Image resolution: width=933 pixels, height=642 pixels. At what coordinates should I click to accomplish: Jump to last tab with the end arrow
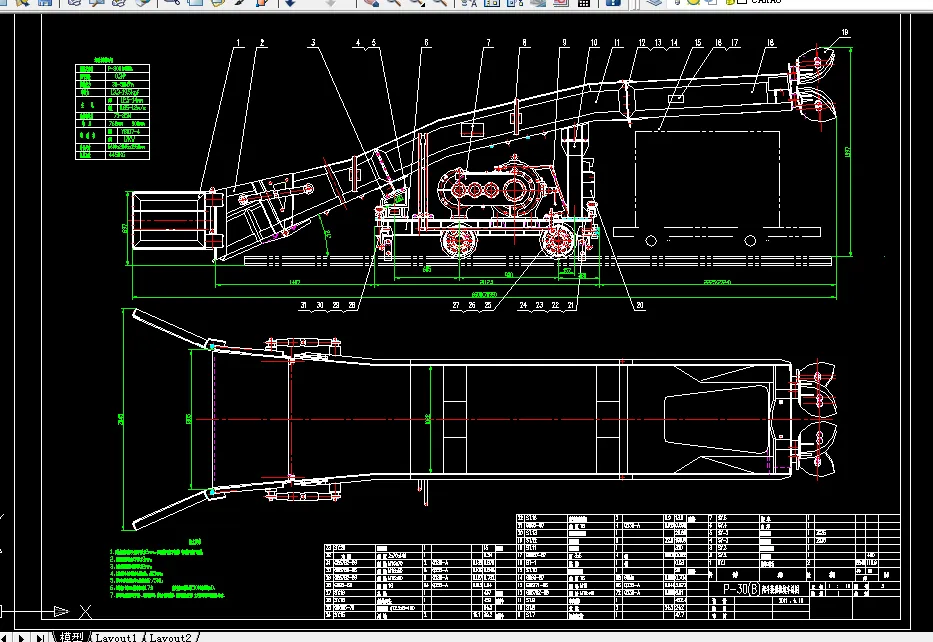pyautogui.click(x=40, y=638)
